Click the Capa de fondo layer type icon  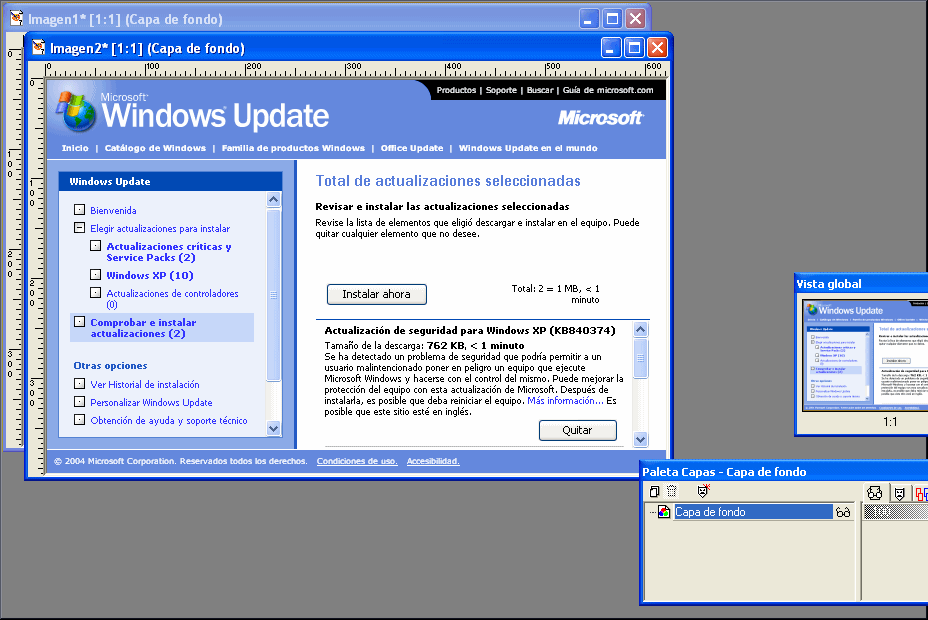[x=664, y=512]
